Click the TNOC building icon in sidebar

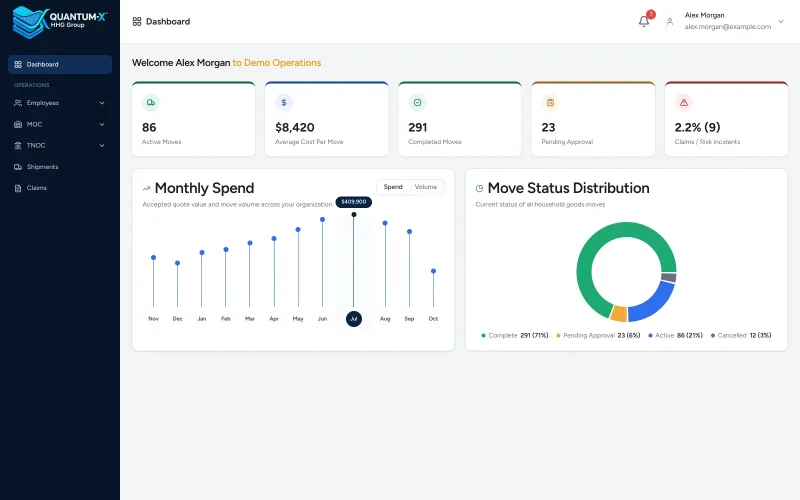pos(18,145)
